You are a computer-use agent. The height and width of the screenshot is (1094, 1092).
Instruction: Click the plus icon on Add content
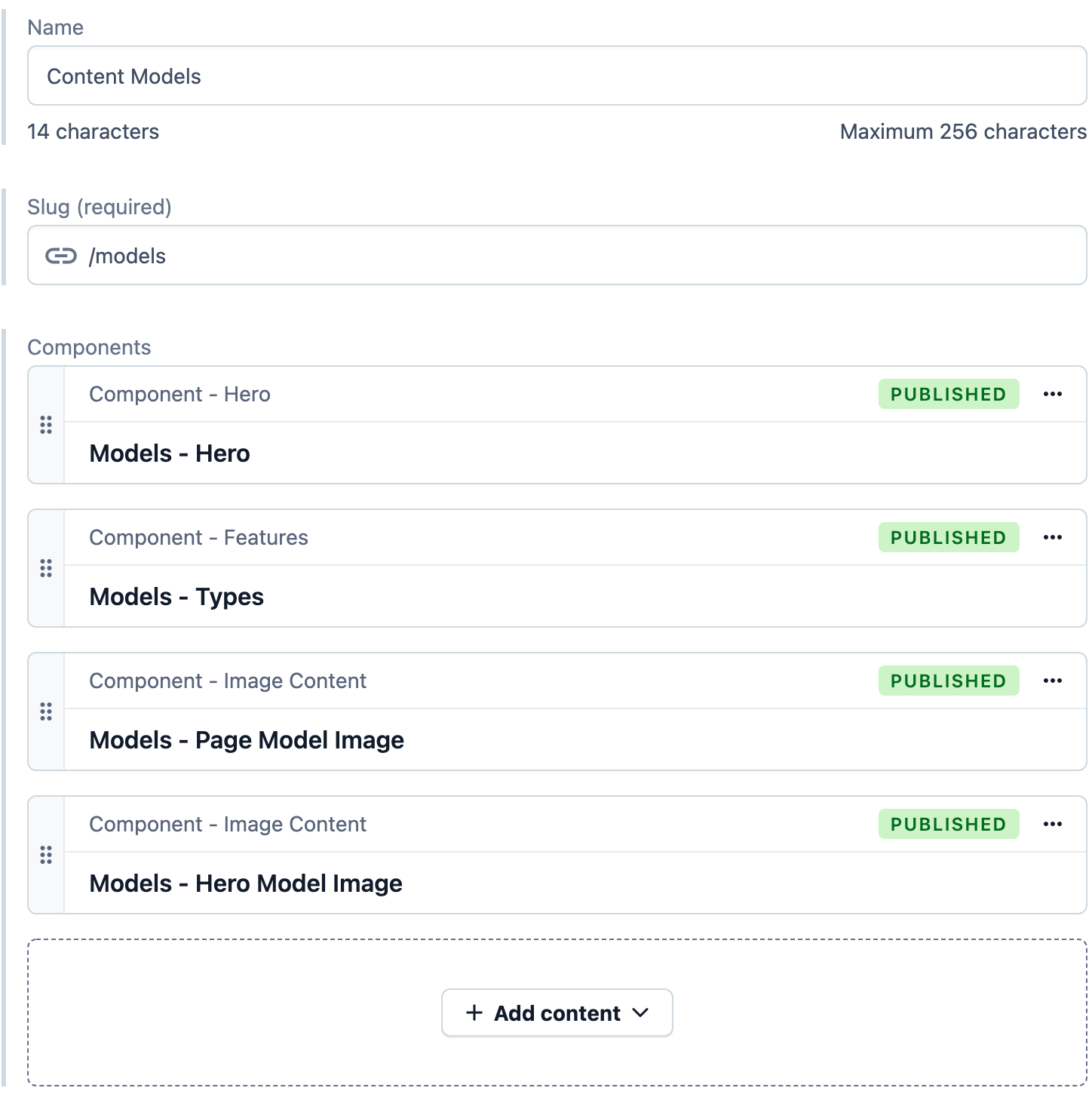click(474, 1013)
